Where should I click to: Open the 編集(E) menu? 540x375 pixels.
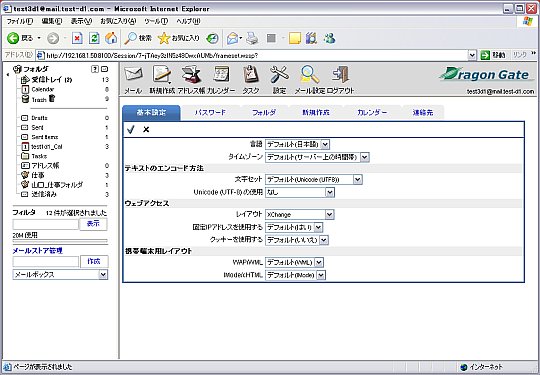(52, 21)
